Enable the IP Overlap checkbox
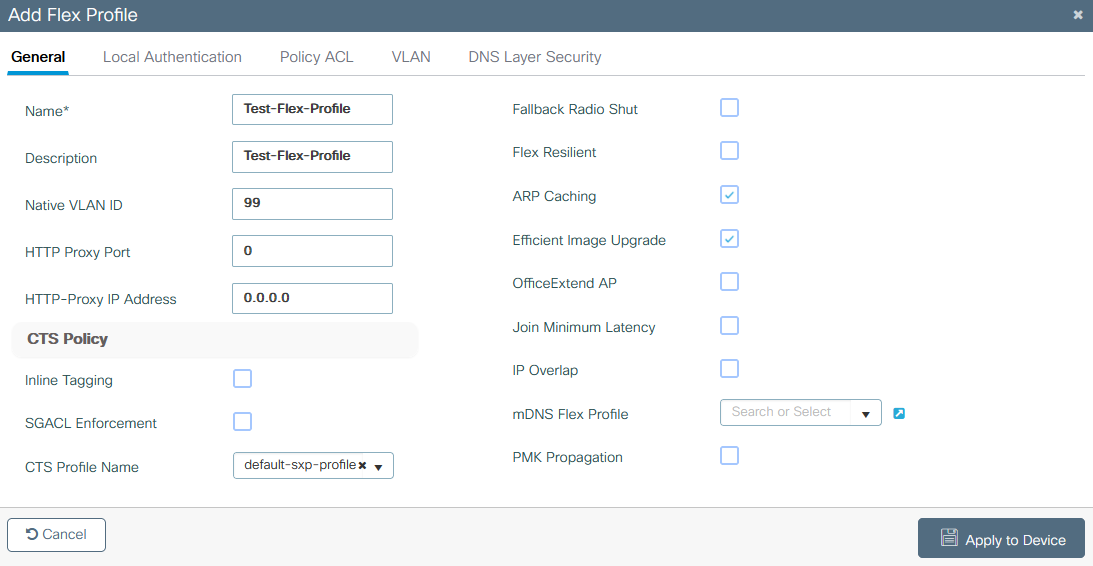1093x566 pixels. [x=730, y=369]
